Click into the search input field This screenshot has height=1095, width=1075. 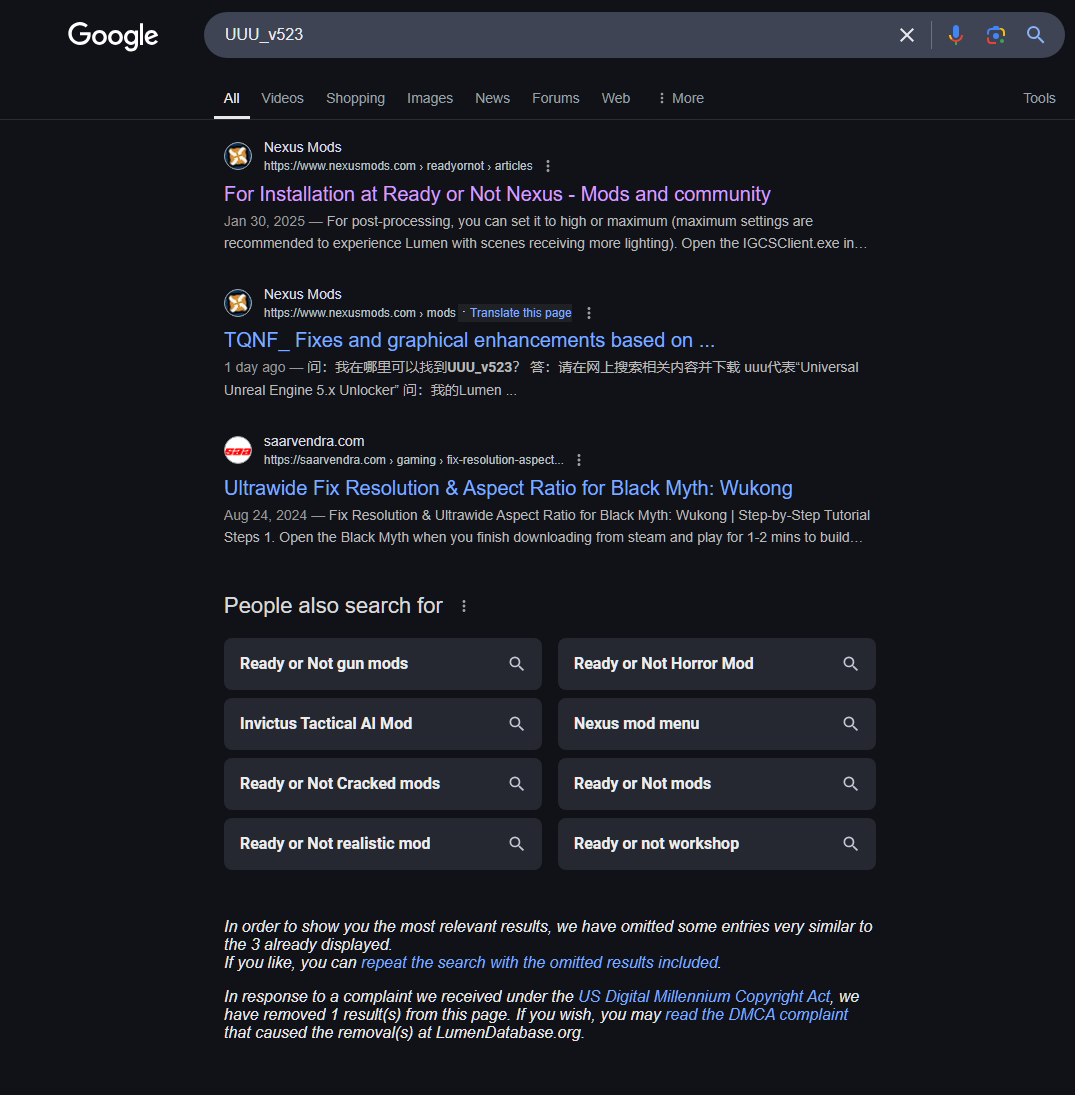tap(550, 35)
